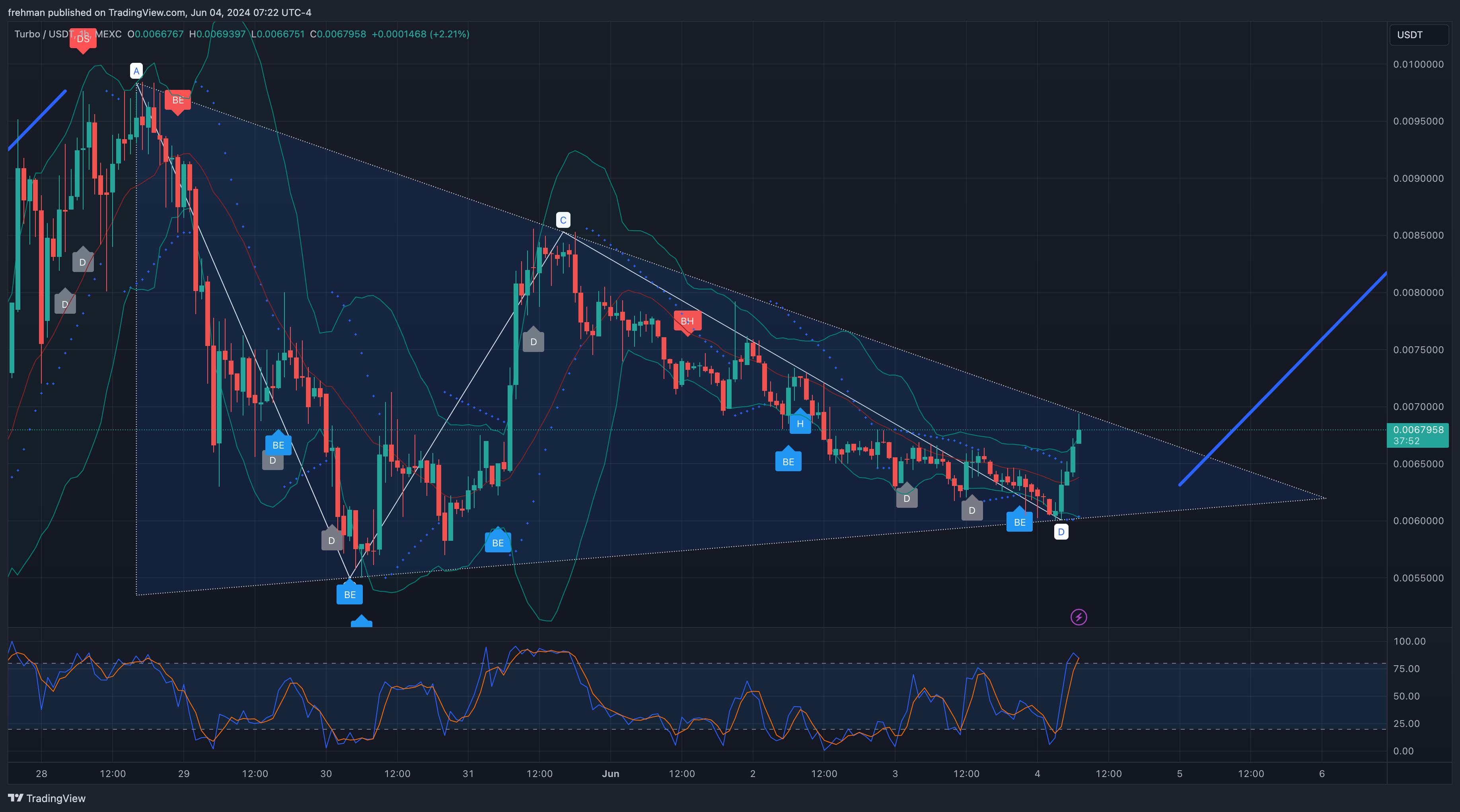This screenshot has height=812, width=1460.
Task: Click the 0.0075000 price axis label
Action: 1418,350
